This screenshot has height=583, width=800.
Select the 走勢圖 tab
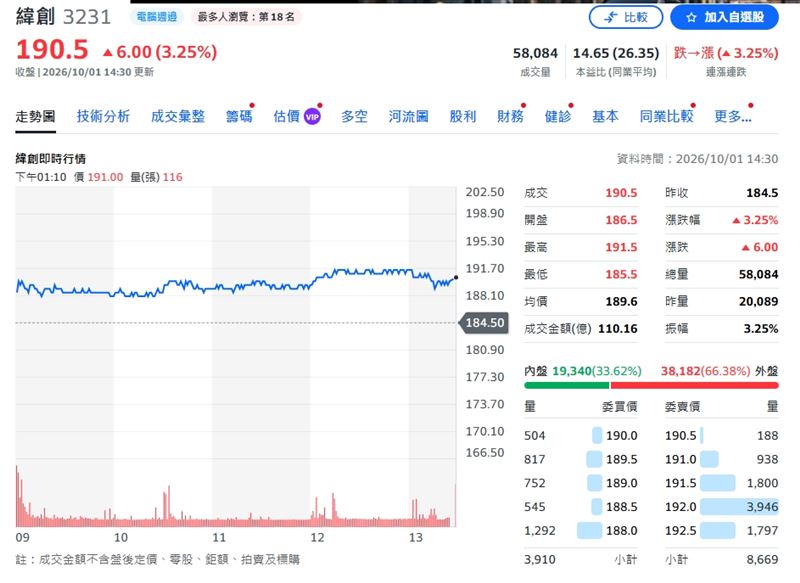click(35, 116)
